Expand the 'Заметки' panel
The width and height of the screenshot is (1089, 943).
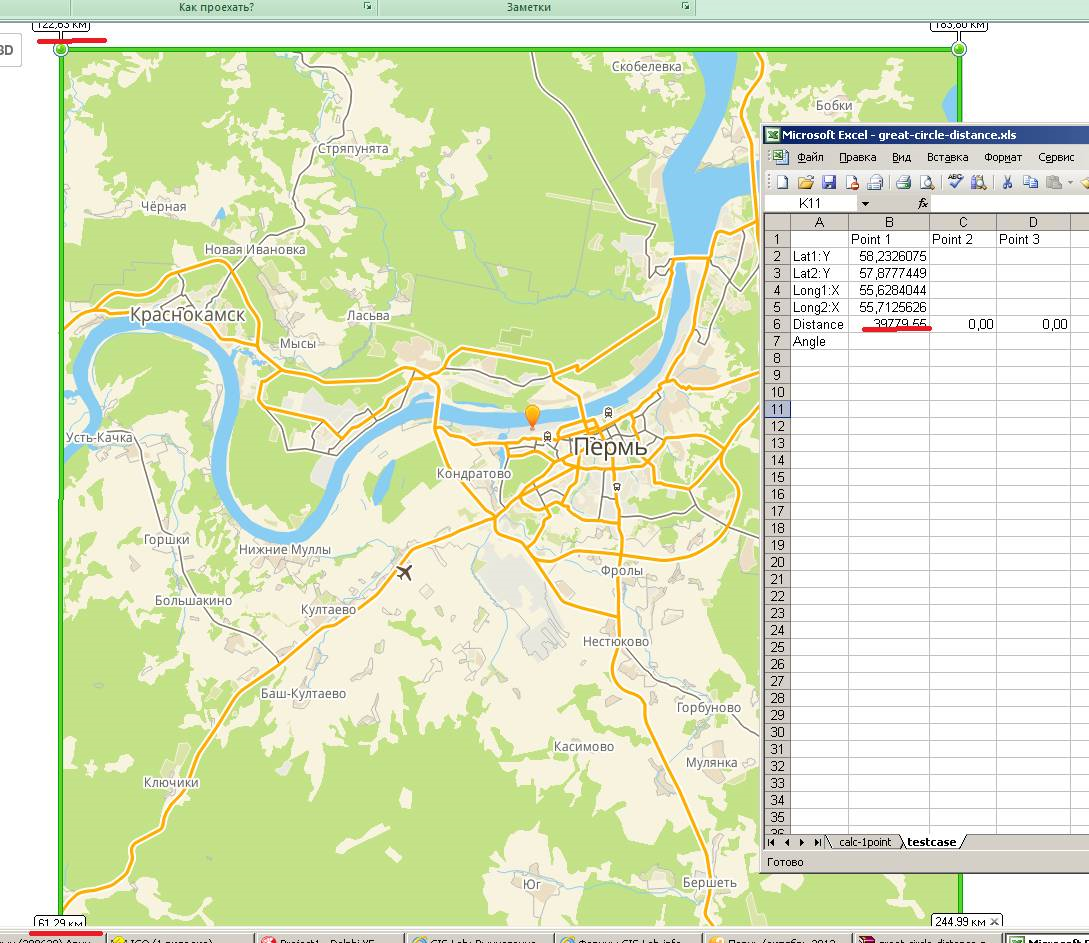pyautogui.click(x=685, y=7)
